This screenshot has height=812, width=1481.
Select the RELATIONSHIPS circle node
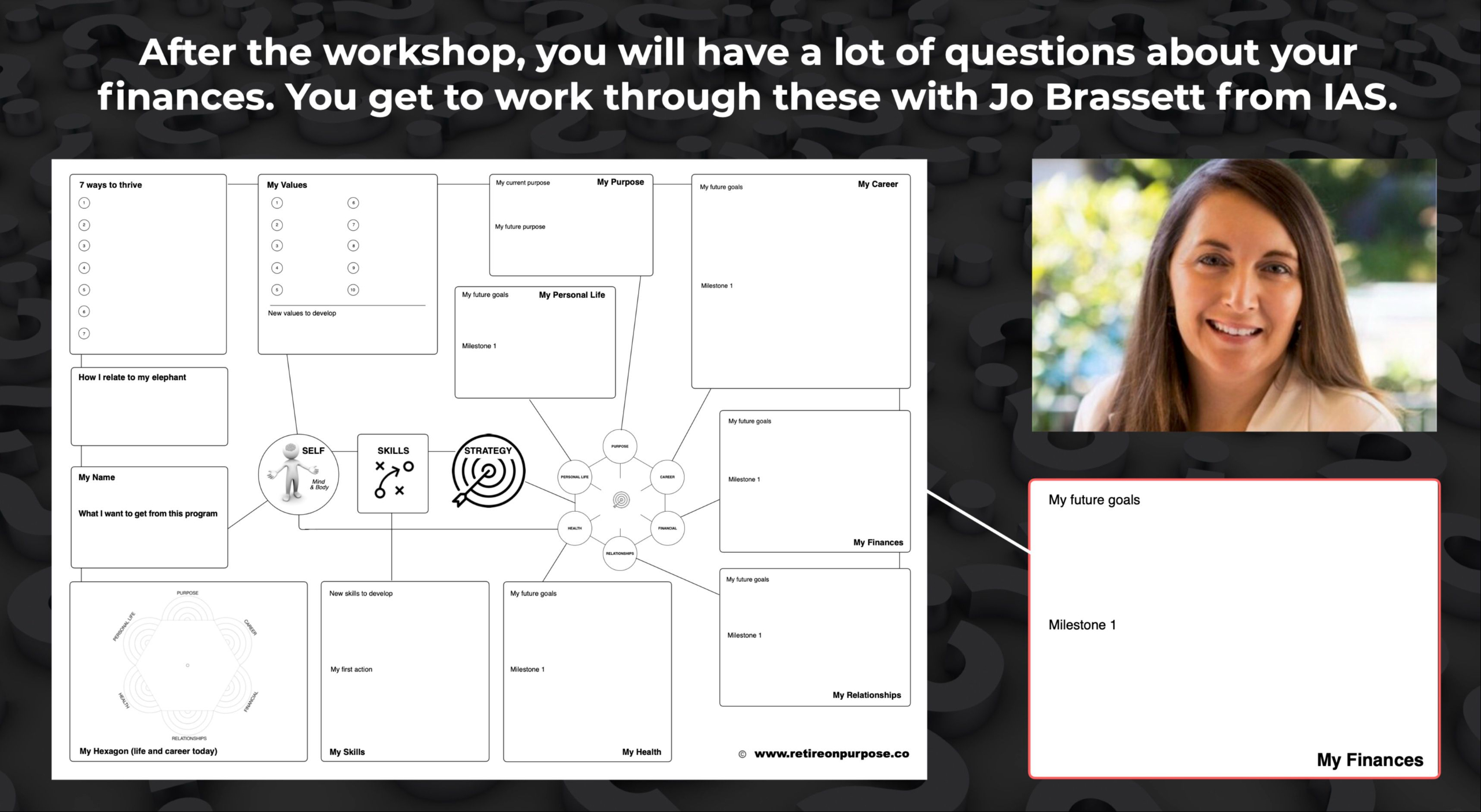coord(620,553)
